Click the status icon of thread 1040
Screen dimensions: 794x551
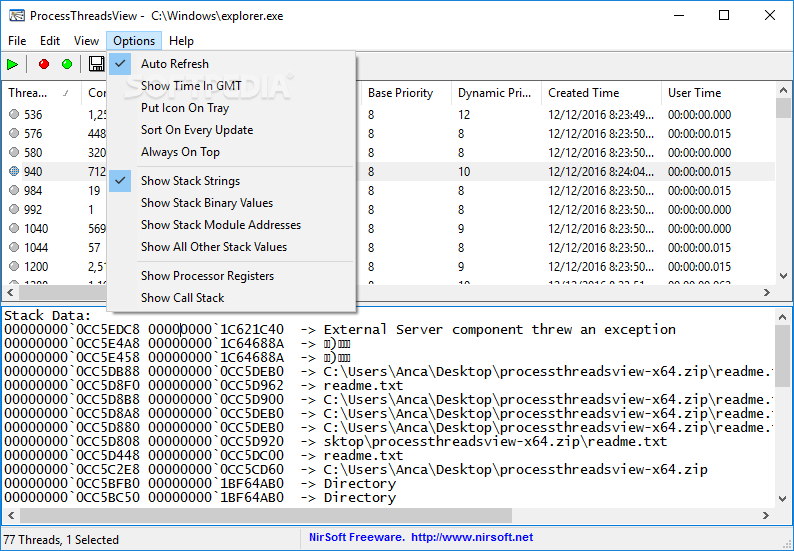click(14, 228)
